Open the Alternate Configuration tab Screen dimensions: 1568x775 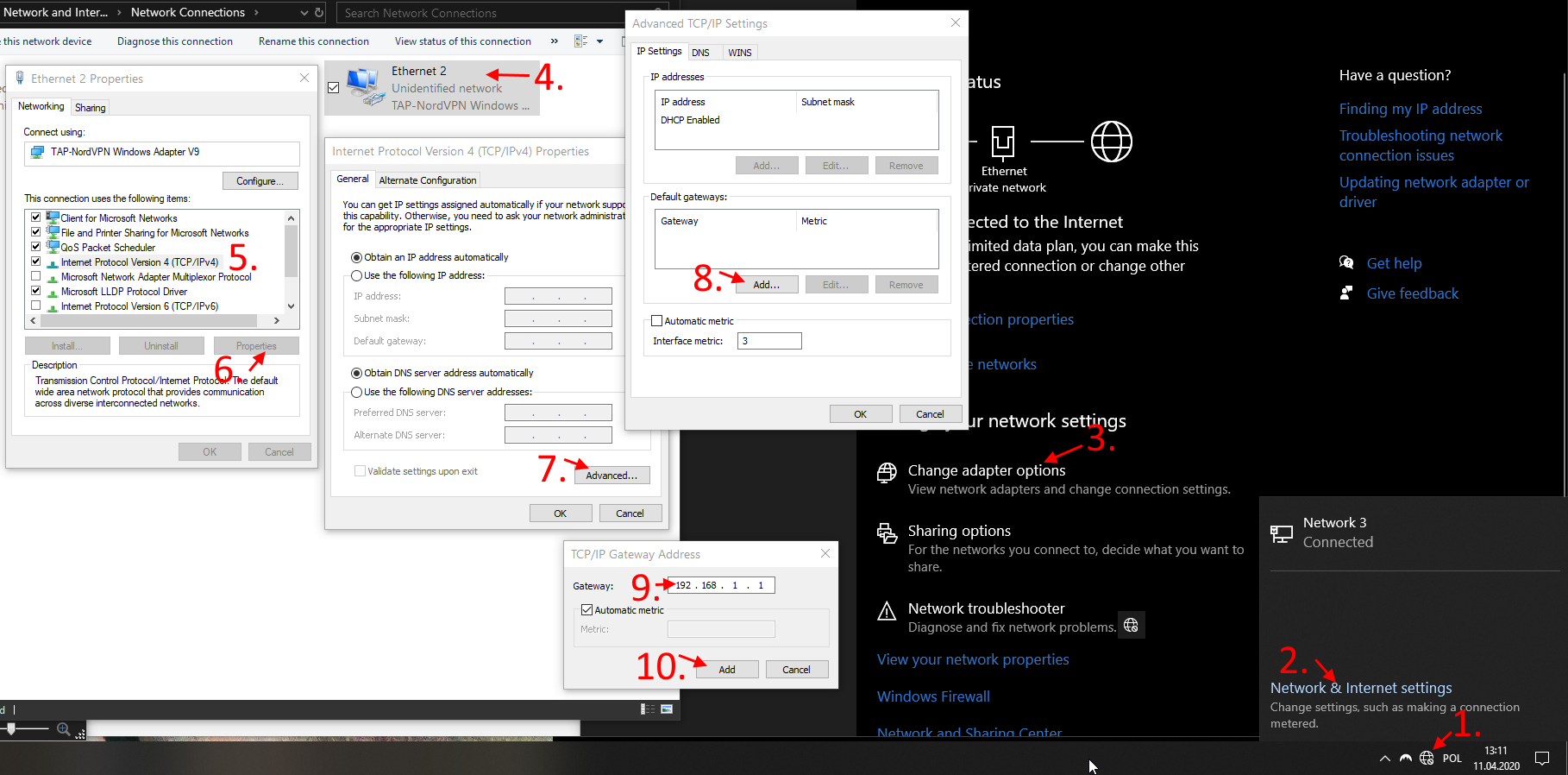(x=427, y=180)
